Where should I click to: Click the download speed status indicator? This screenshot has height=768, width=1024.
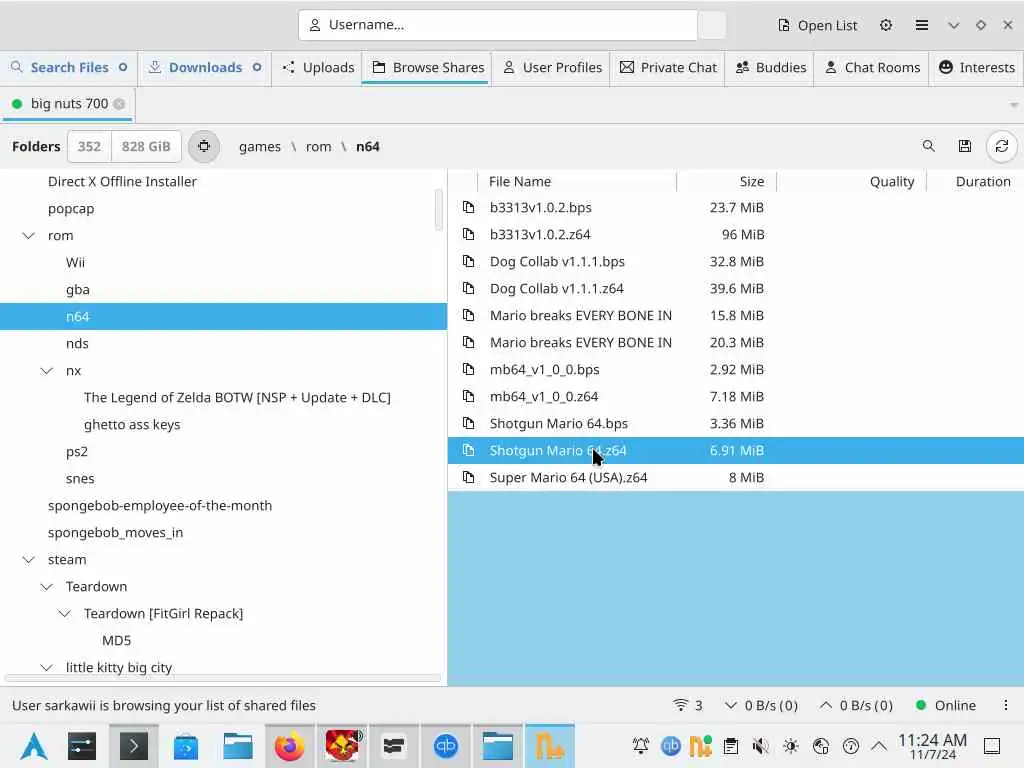pos(761,705)
